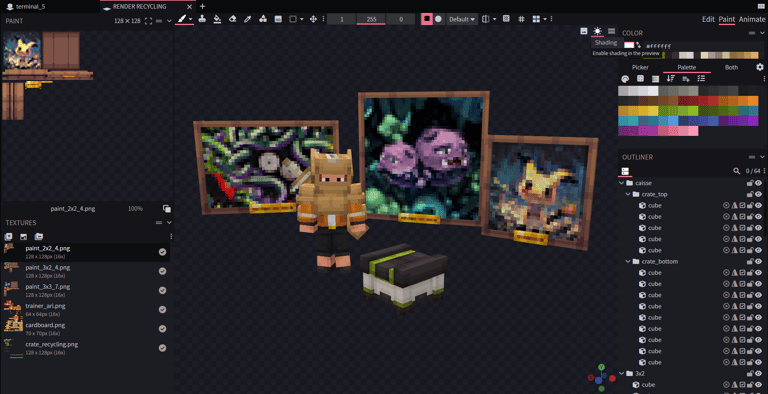This screenshot has width=768, height=394.
Task: Select the Gradient tool in toolbar
Action: 278,19
